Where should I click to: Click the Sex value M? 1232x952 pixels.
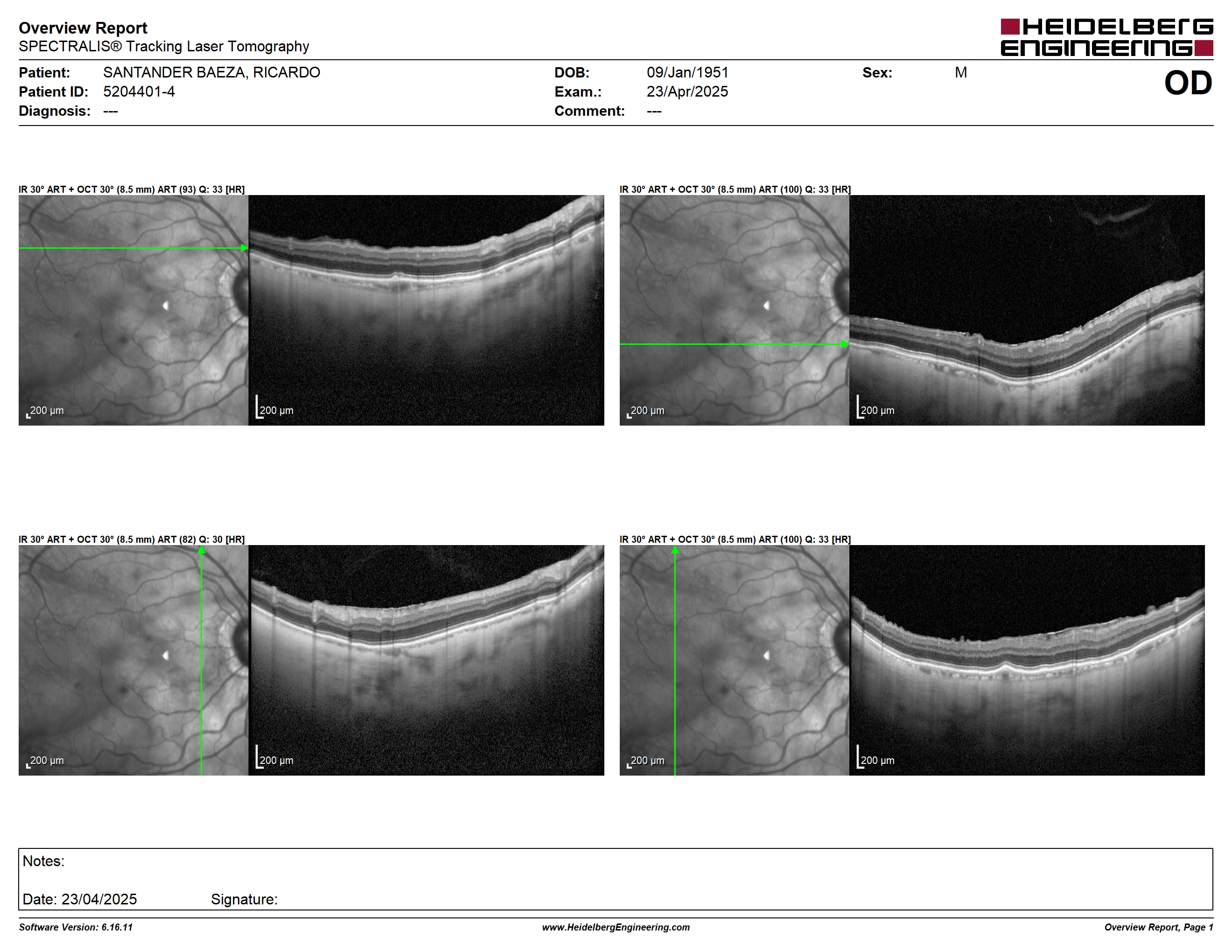[x=961, y=73]
